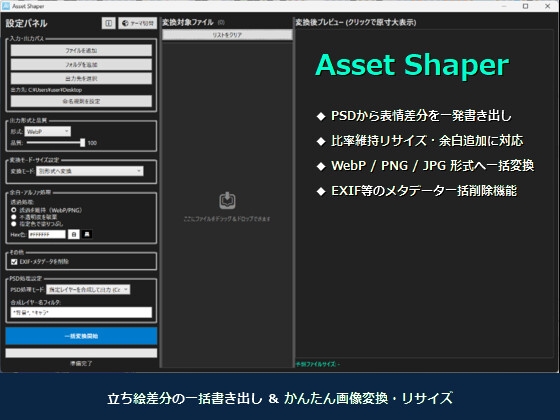
Task: Close the Asset Shaper window
Action: pyautogui.click(x=548, y=6)
